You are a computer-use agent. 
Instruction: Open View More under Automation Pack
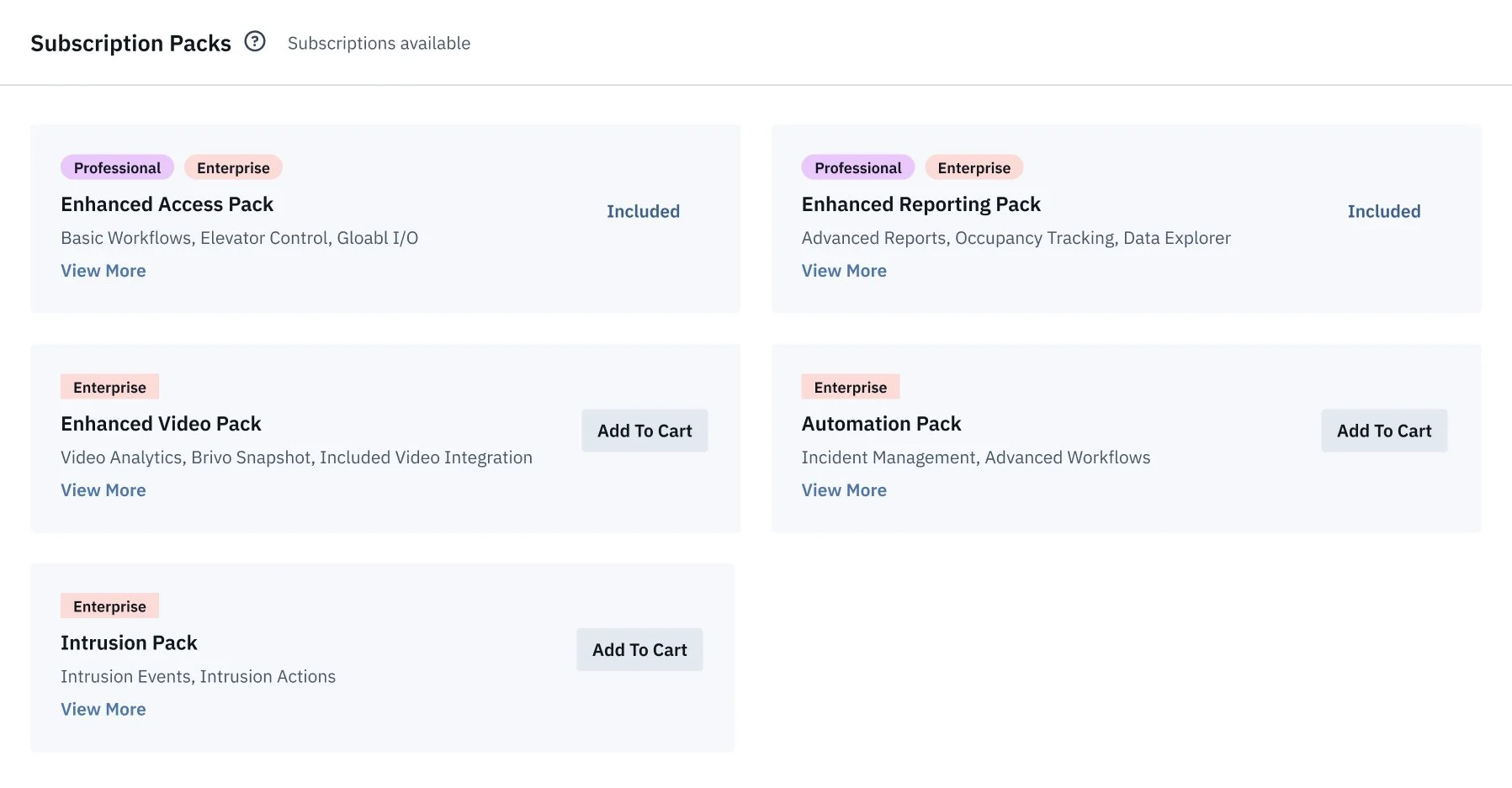tap(844, 490)
